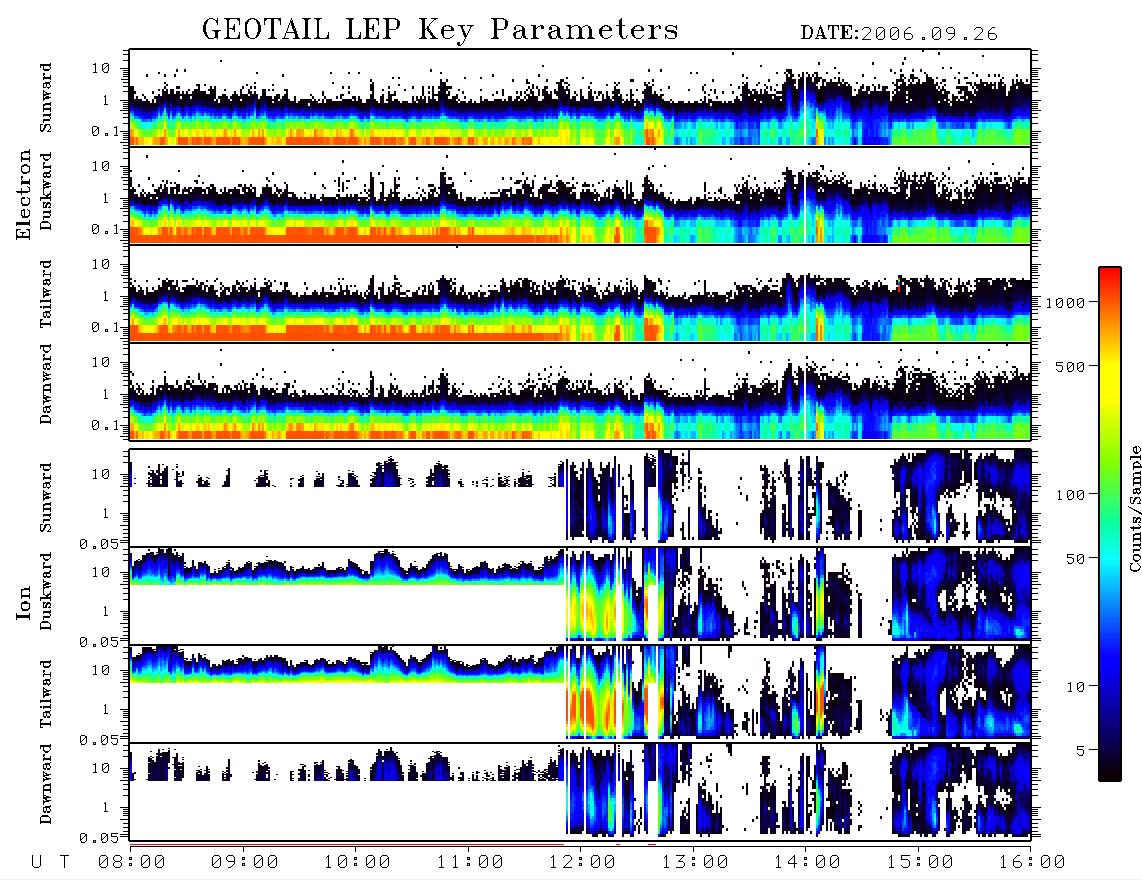Select the 14:00 time tick label

(807, 863)
